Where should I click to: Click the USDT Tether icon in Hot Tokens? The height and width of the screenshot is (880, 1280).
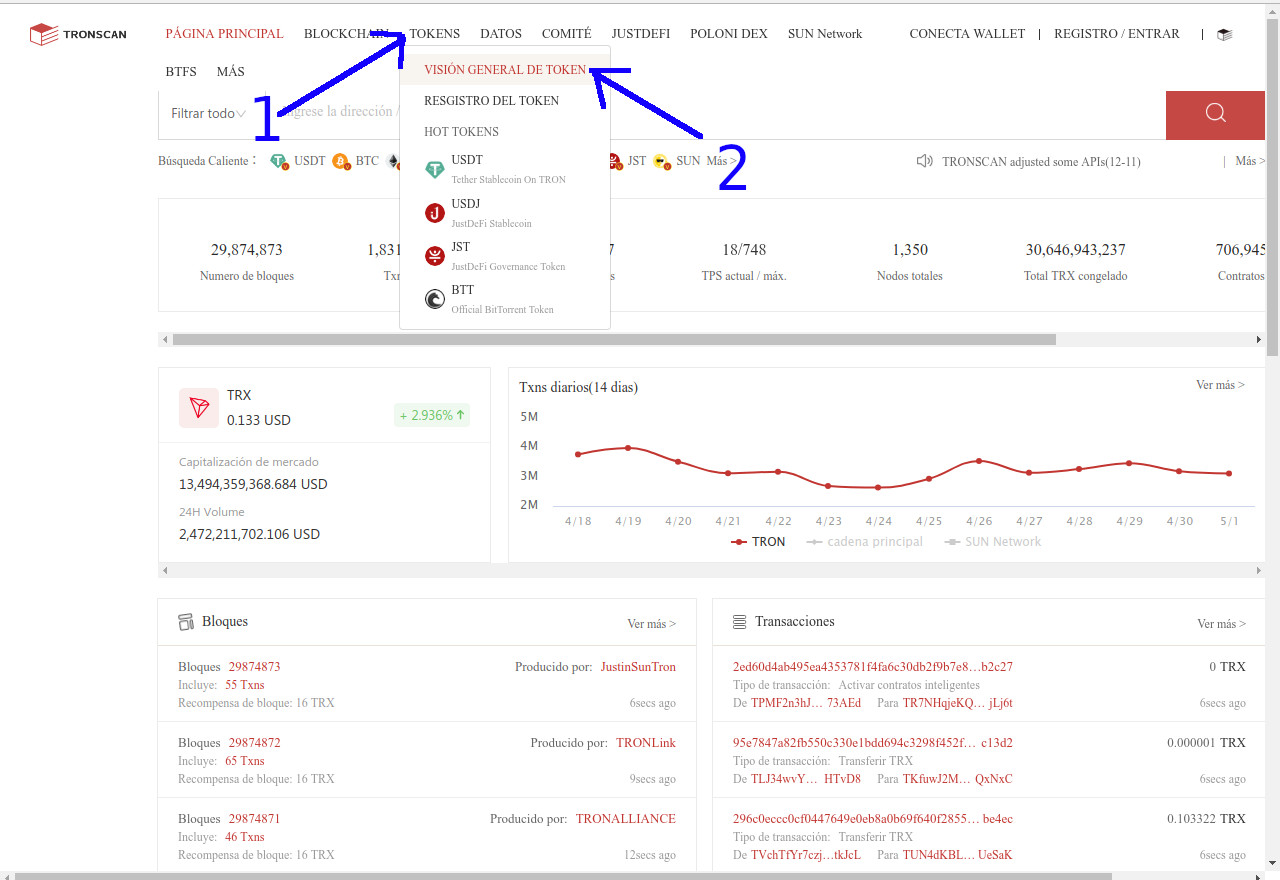tap(435, 169)
